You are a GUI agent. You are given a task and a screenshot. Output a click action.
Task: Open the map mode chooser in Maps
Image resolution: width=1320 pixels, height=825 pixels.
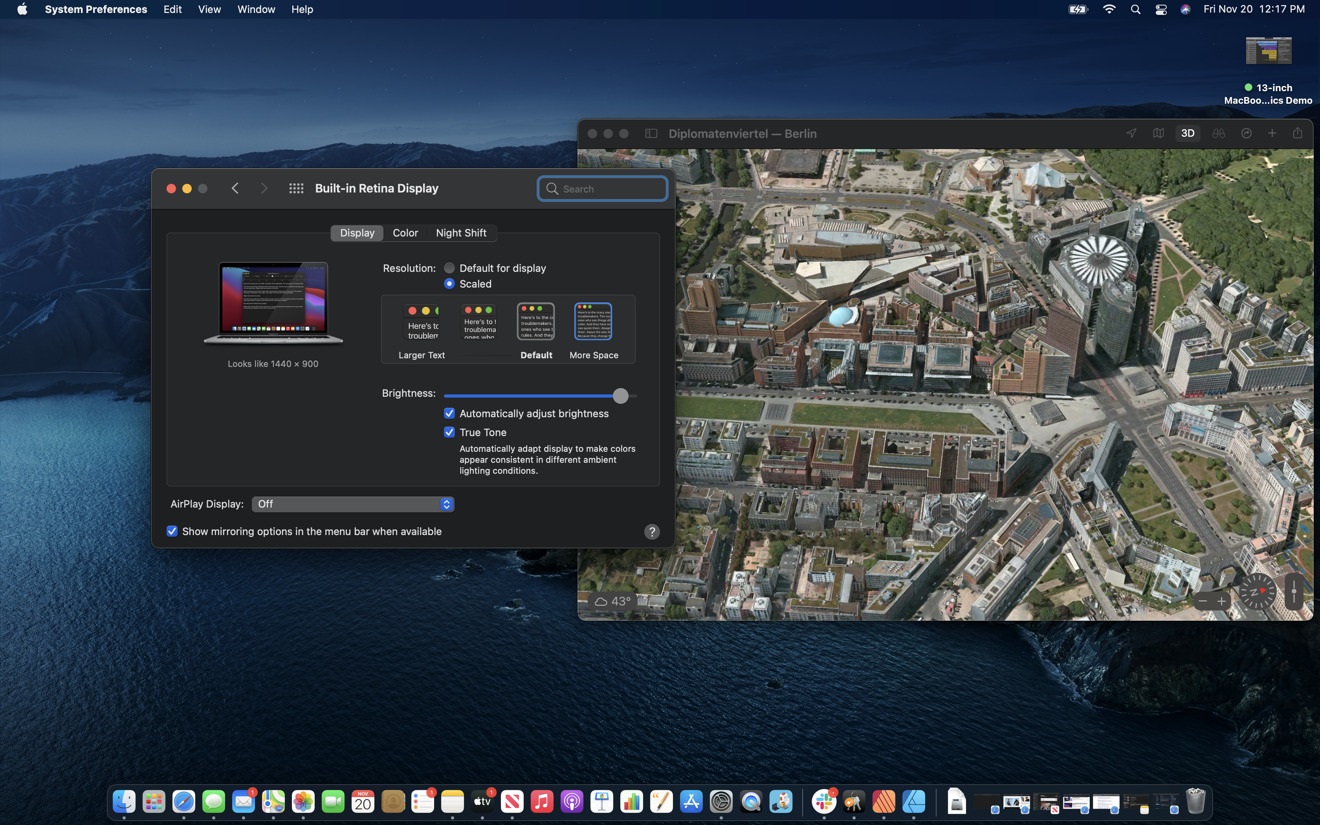click(1158, 133)
